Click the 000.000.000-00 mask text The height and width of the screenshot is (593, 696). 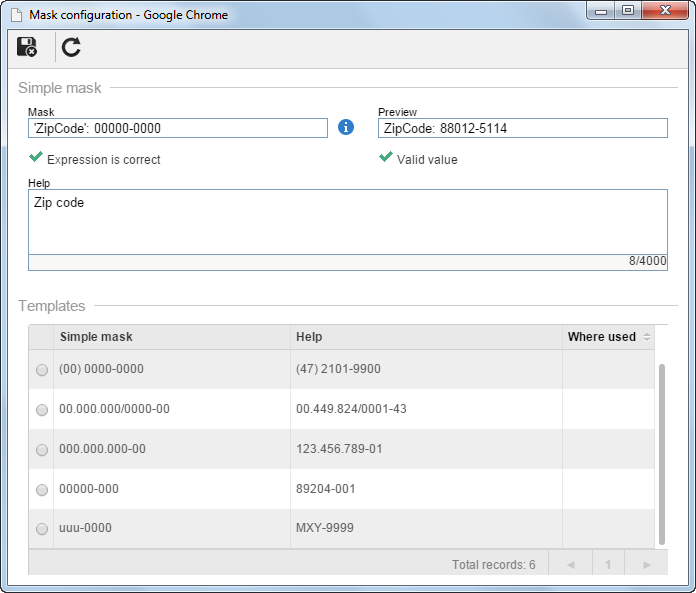coord(103,449)
